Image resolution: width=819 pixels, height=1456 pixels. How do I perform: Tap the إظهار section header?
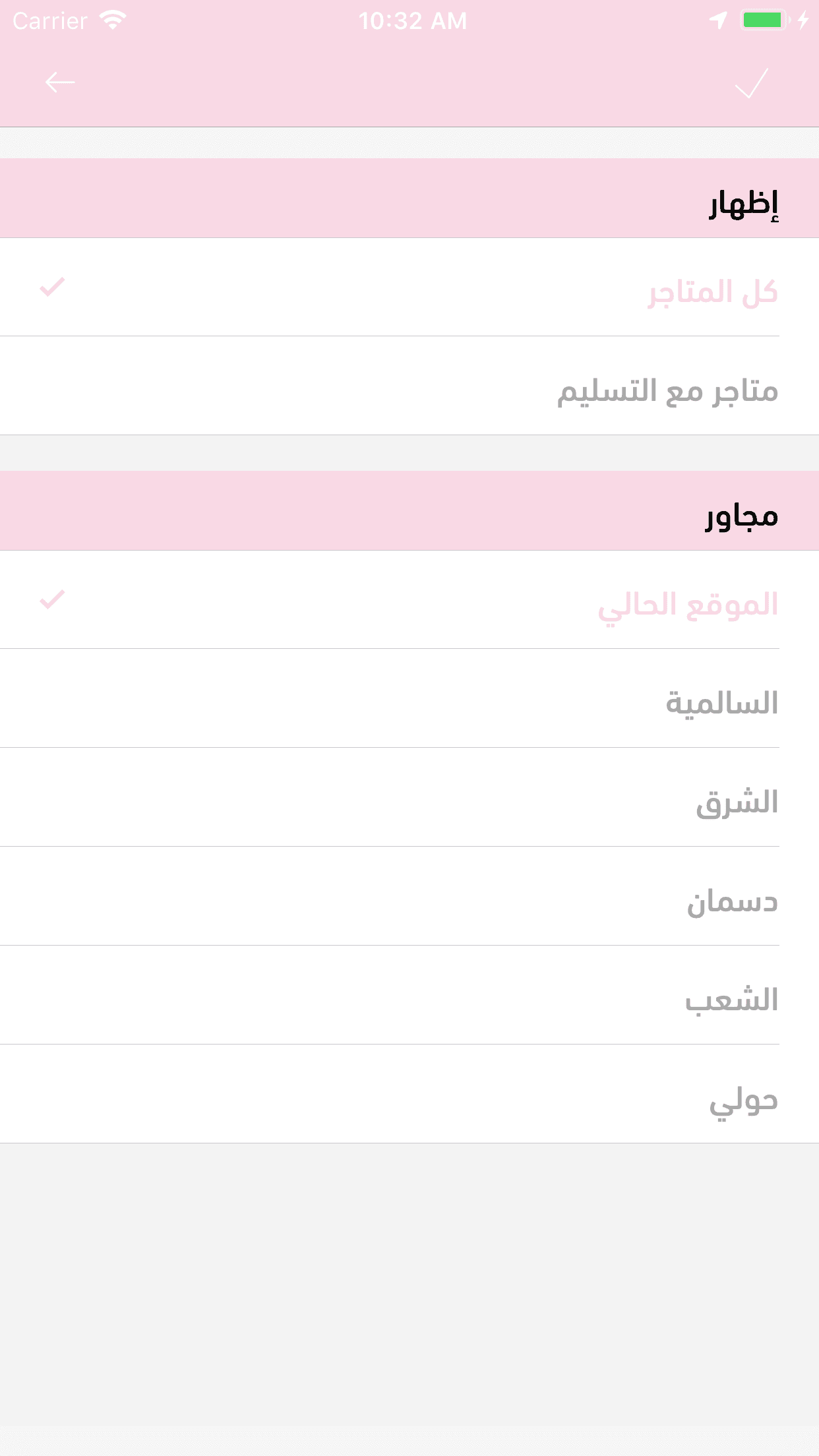pyautogui.click(x=743, y=203)
